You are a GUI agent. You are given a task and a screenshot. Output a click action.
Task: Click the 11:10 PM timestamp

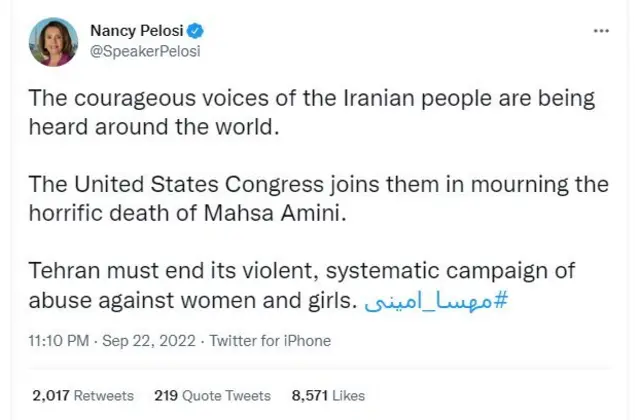coord(60,341)
